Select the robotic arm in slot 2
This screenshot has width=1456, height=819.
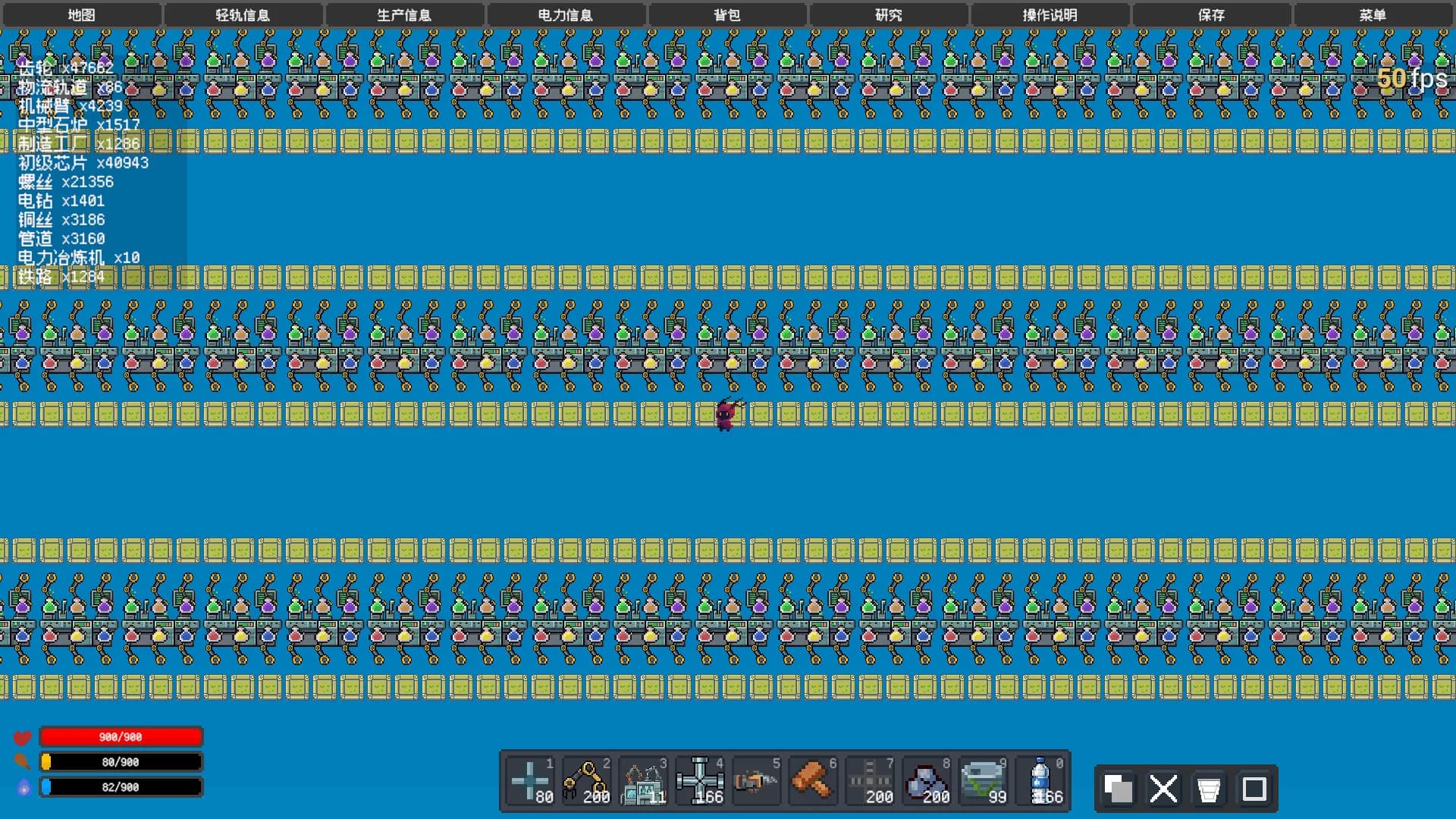[x=586, y=780]
